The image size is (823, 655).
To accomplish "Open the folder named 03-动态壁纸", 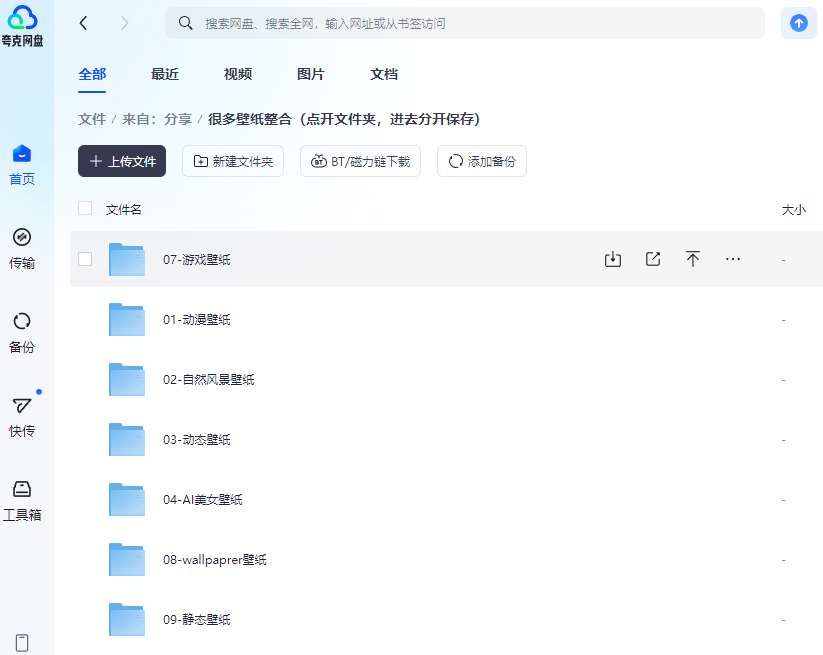I will click(x=197, y=440).
